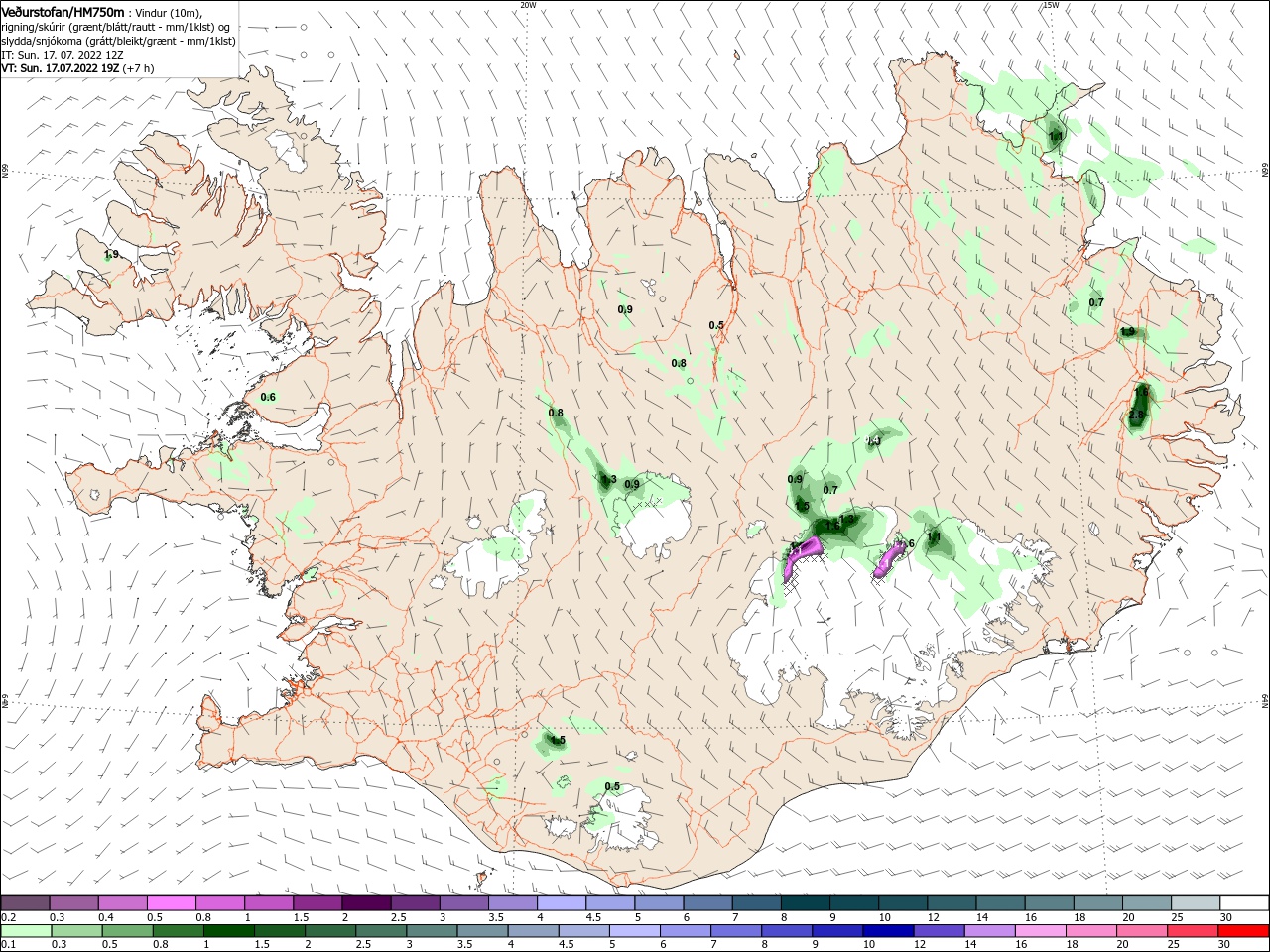
Task: Pick the 1–1.5 magenta swatch, upper row
Action: click(x=269, y=903)
